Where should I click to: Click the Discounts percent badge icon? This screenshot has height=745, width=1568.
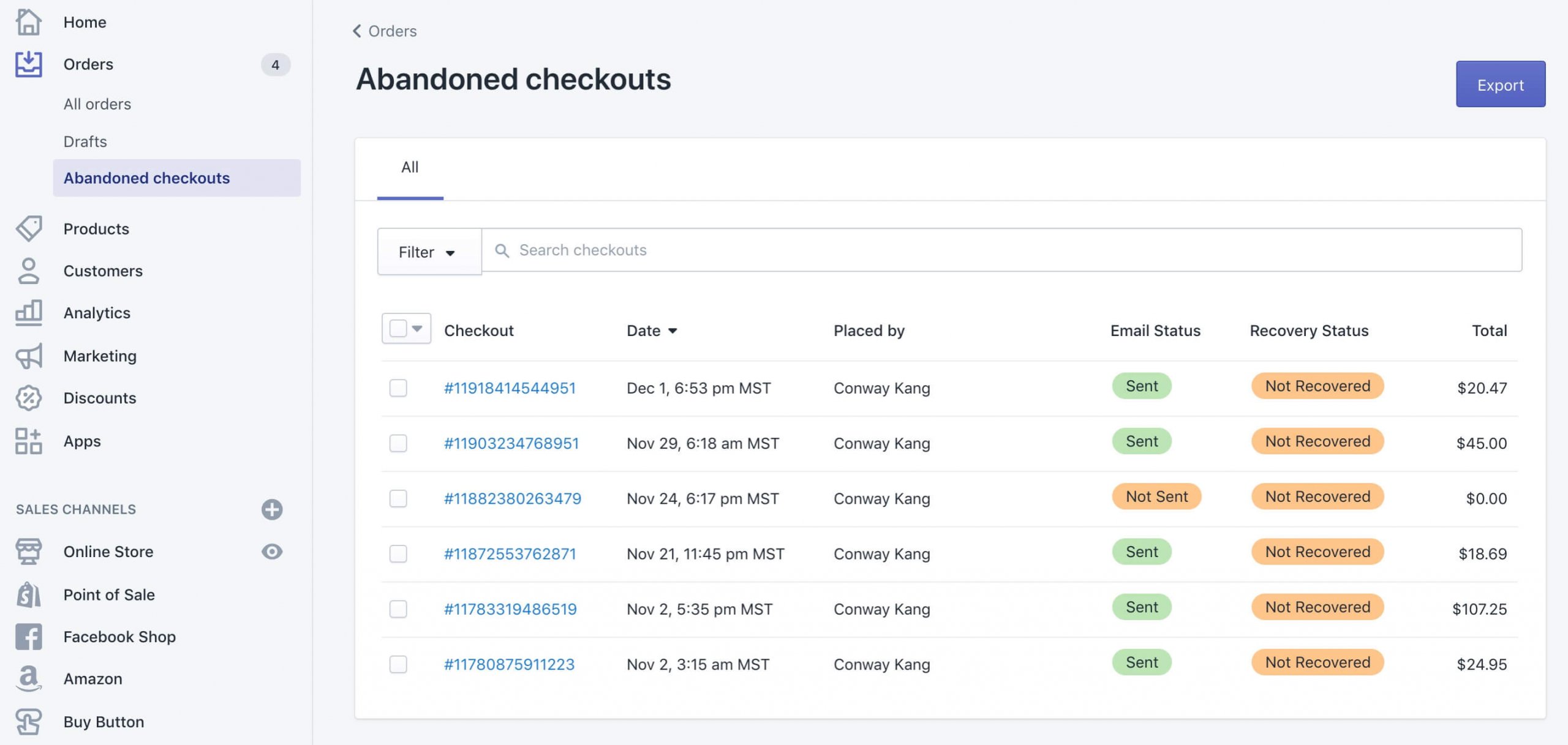(x=28, y=398)
